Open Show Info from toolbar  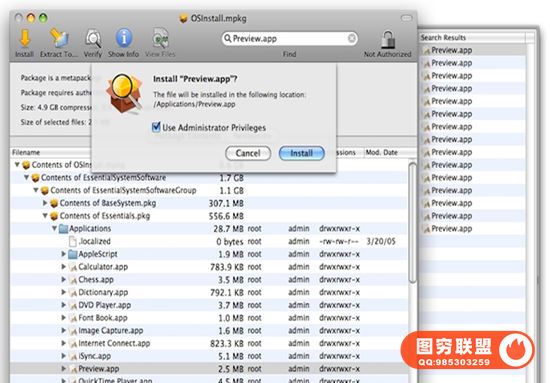pos(124,38)
